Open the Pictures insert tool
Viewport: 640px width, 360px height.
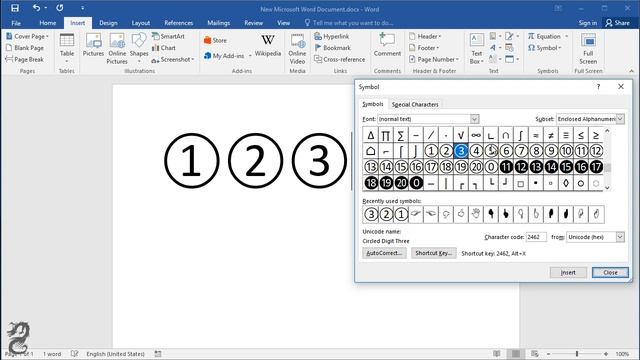(x=93, y=46)
